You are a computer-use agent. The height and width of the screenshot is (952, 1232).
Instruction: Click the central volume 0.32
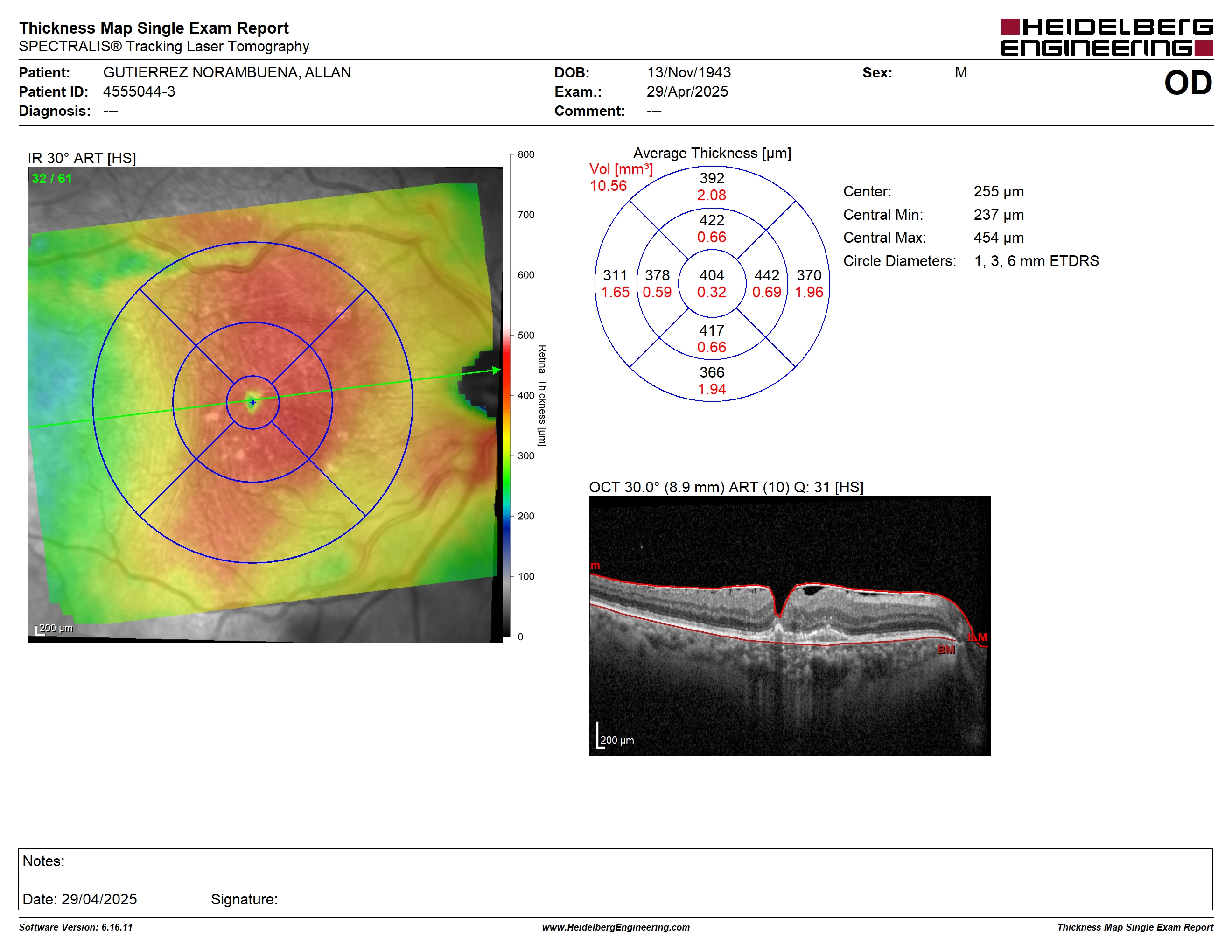pos(711,292)
